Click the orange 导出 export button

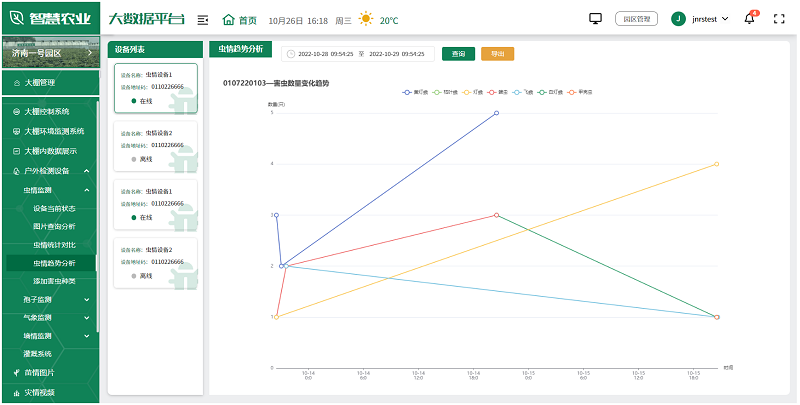[x=497, y=54]
